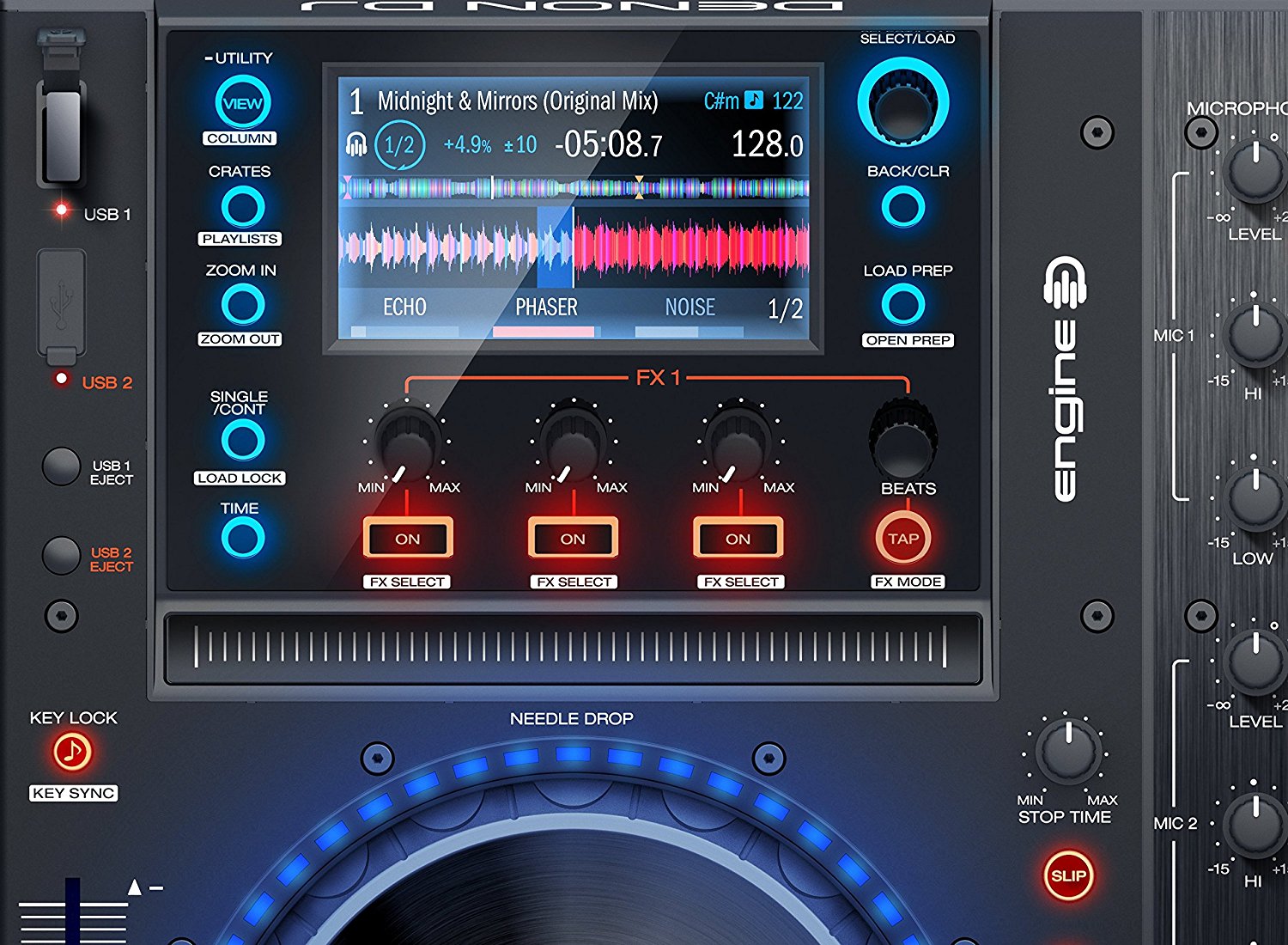Click the ±10 pitch range value

pos(520,144)
